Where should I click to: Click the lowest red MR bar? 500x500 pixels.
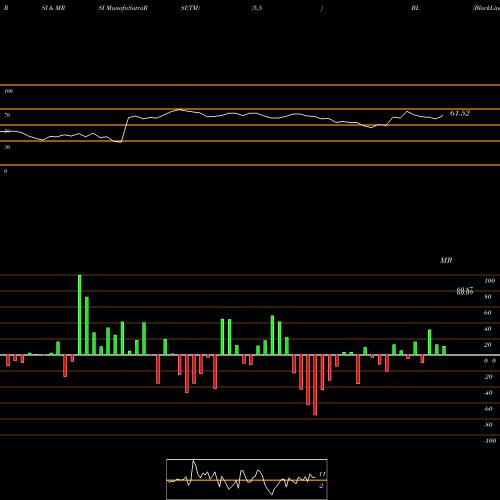(315, 385)
